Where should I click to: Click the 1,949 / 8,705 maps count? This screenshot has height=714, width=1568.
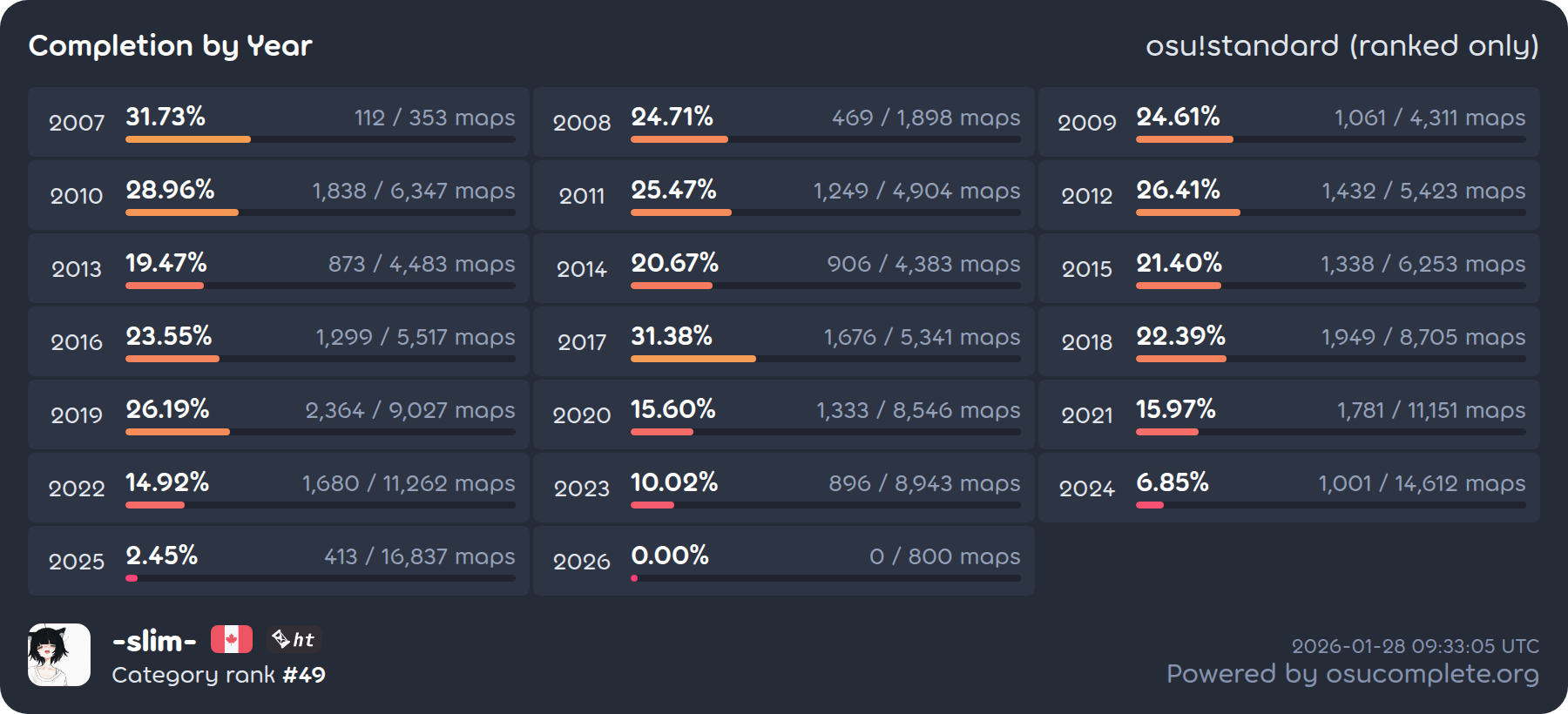[x=1423, y=338]
